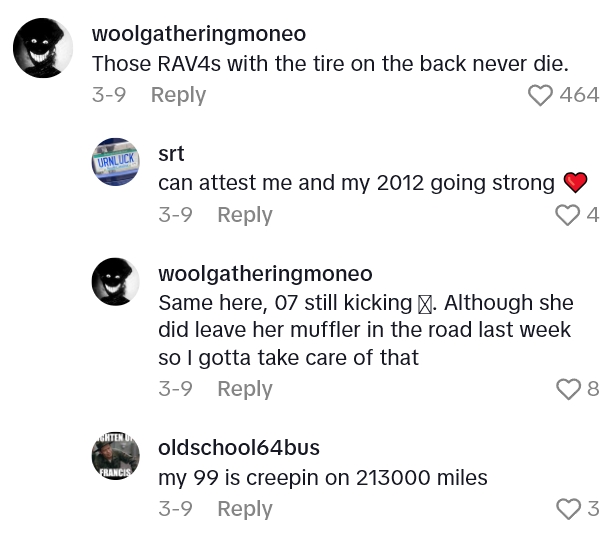Click the top comment text about RAV4s

pos(330,63)
